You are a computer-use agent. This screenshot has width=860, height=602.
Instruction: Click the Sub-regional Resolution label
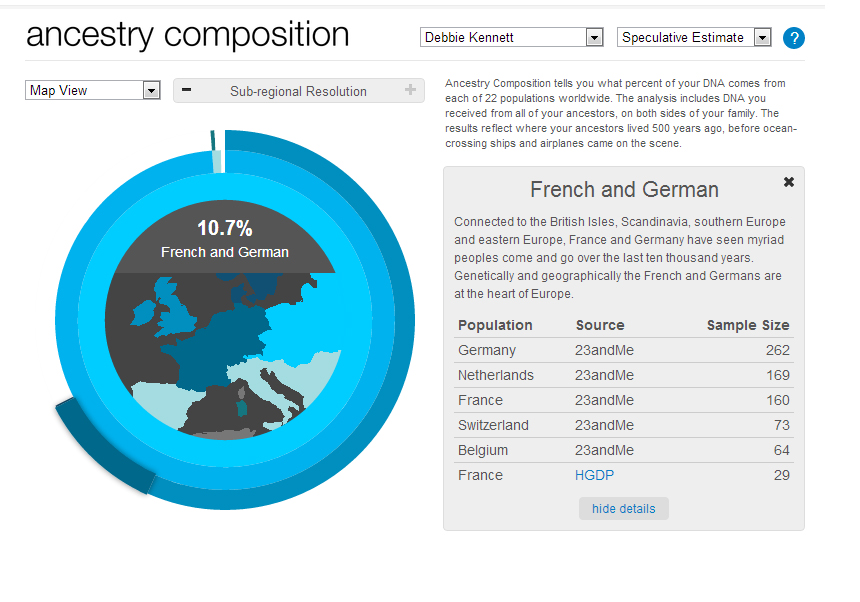click(x=298, y=91)
